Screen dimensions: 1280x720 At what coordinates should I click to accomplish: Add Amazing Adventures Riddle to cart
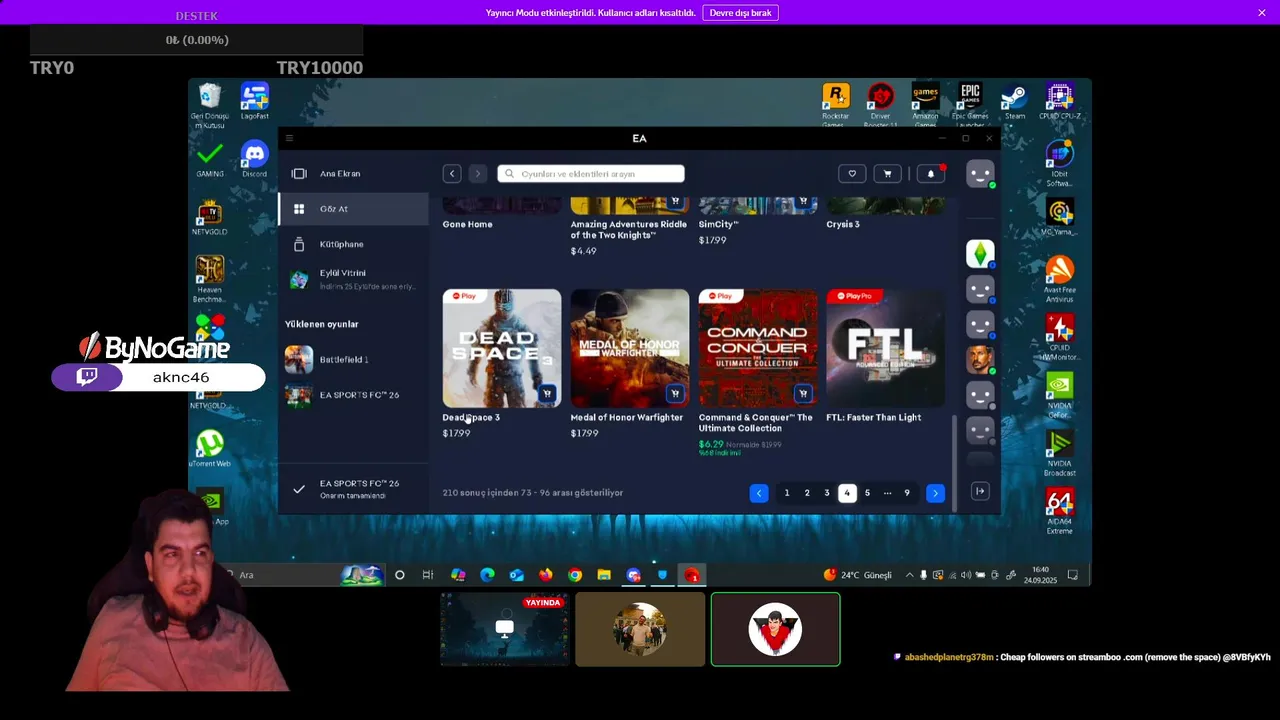point(675,202)
